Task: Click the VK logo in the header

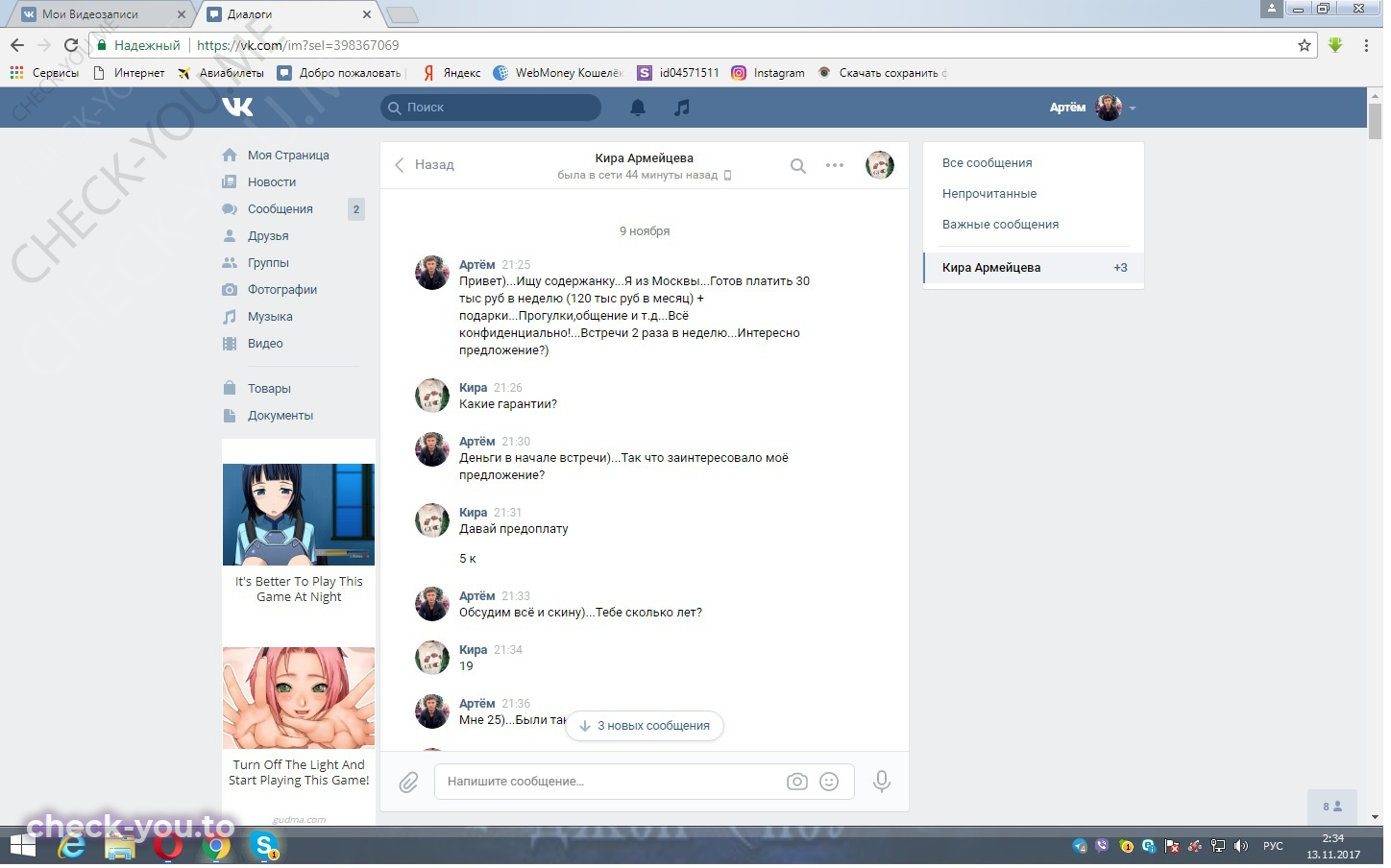Action: point(238,108)
